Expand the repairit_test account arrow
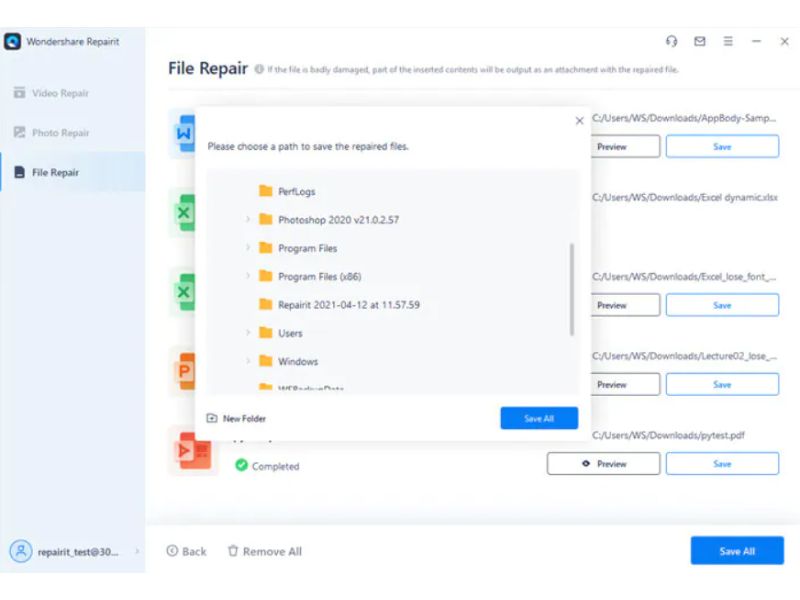This screenshot has width=800, height=600. point(137,552)
